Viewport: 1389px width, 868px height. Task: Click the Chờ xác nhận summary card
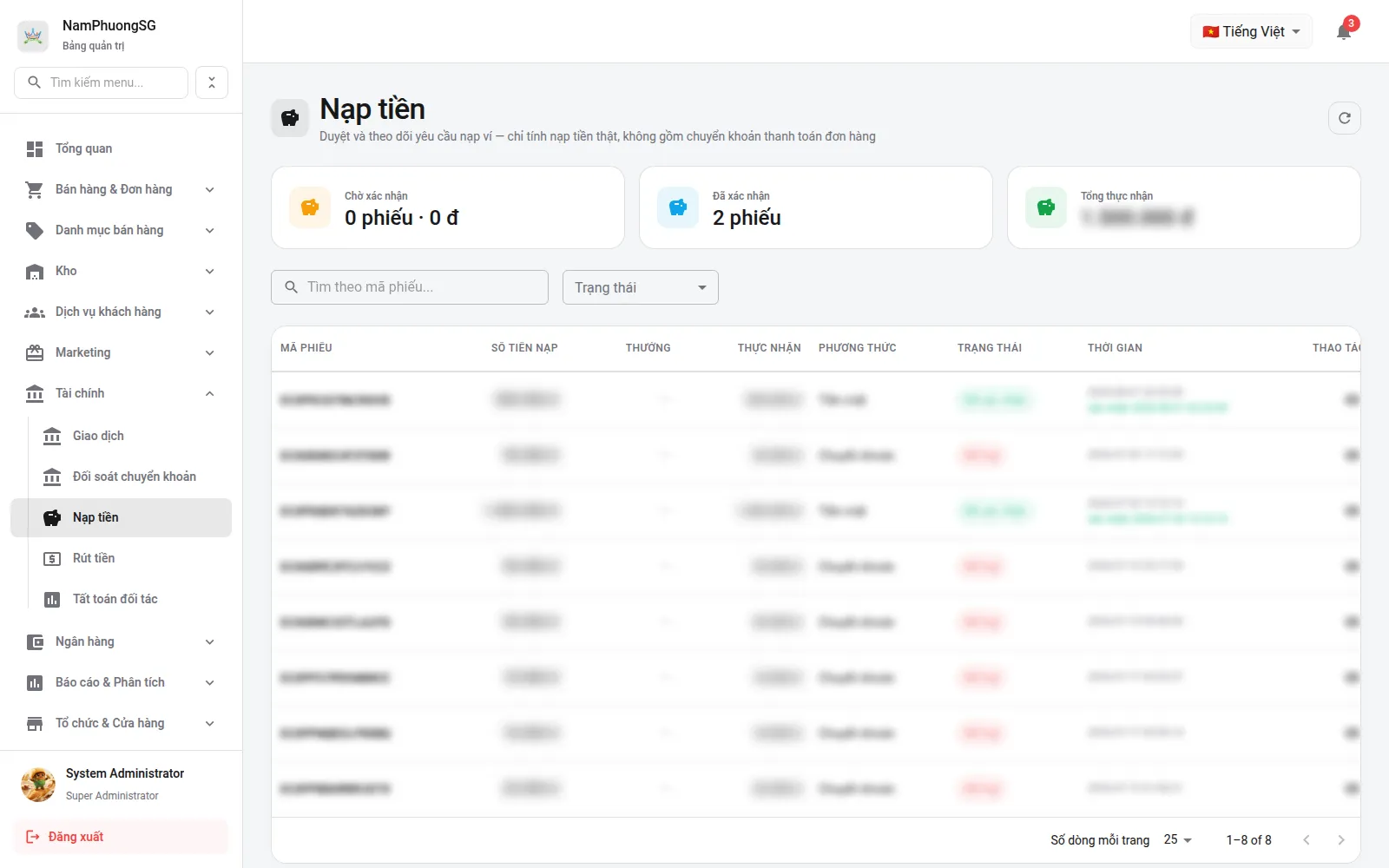pyautogui.click(x=448, y=207)
